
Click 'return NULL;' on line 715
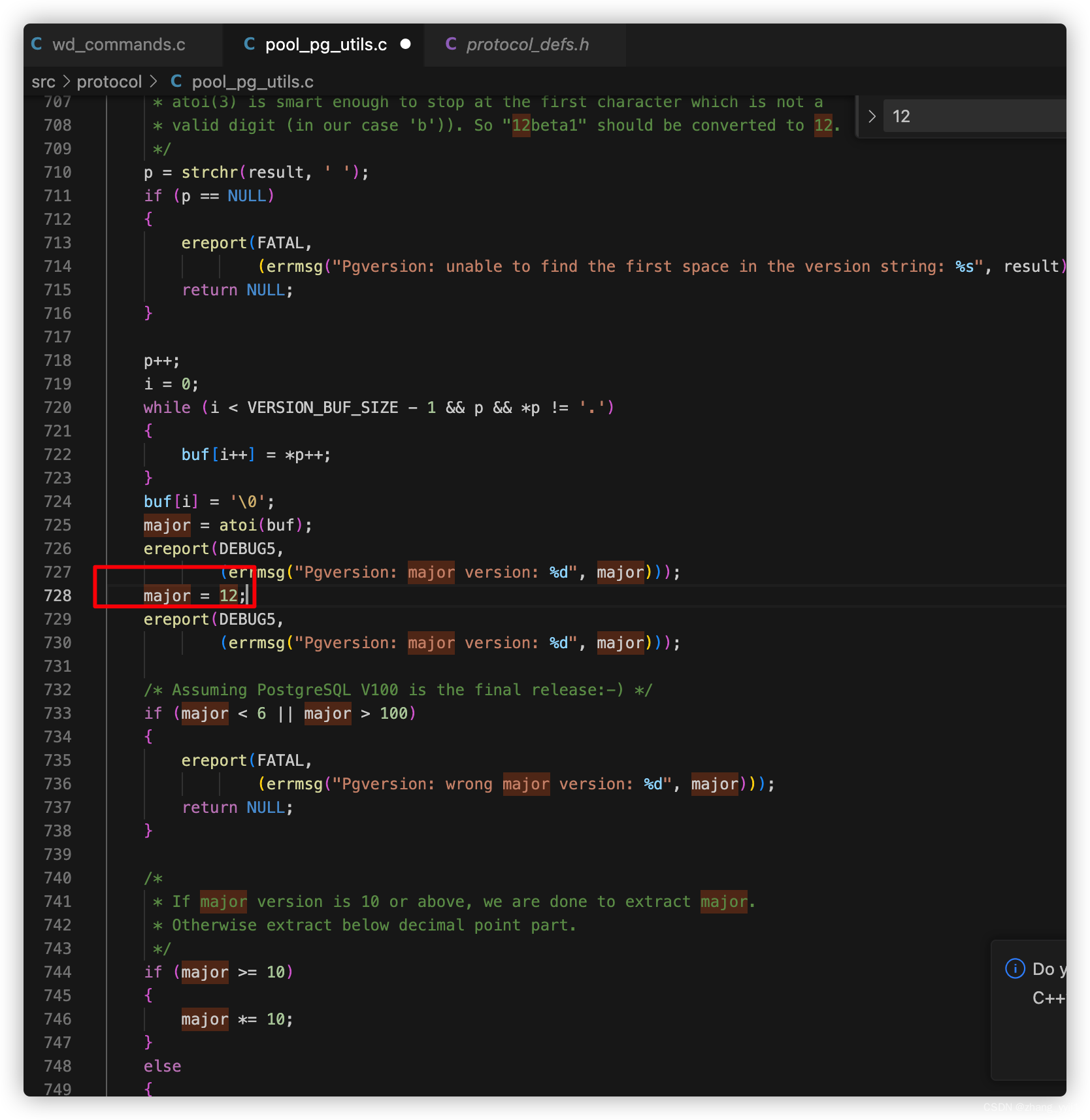[237, 289]
